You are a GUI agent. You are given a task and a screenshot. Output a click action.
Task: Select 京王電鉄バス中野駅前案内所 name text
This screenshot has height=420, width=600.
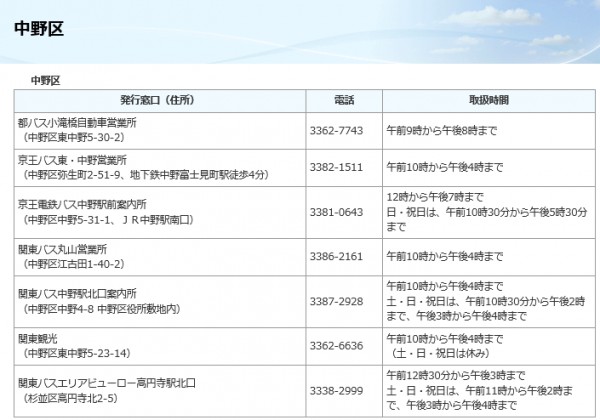coord(82,205)
